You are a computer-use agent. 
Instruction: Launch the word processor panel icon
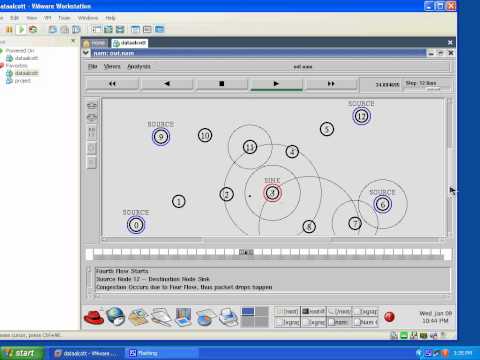pos(161,317)
